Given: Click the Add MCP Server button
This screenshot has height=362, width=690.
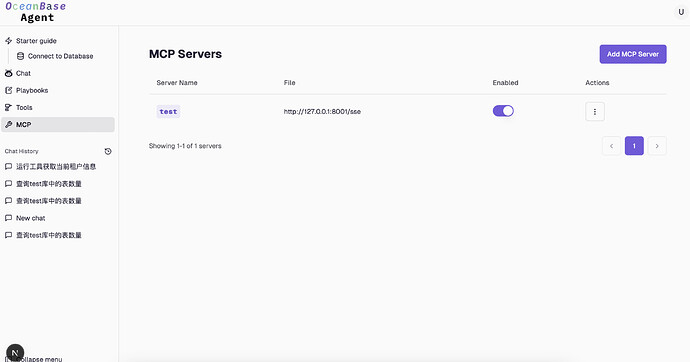Looking at the screenshot, I should [x=633, y=54].
